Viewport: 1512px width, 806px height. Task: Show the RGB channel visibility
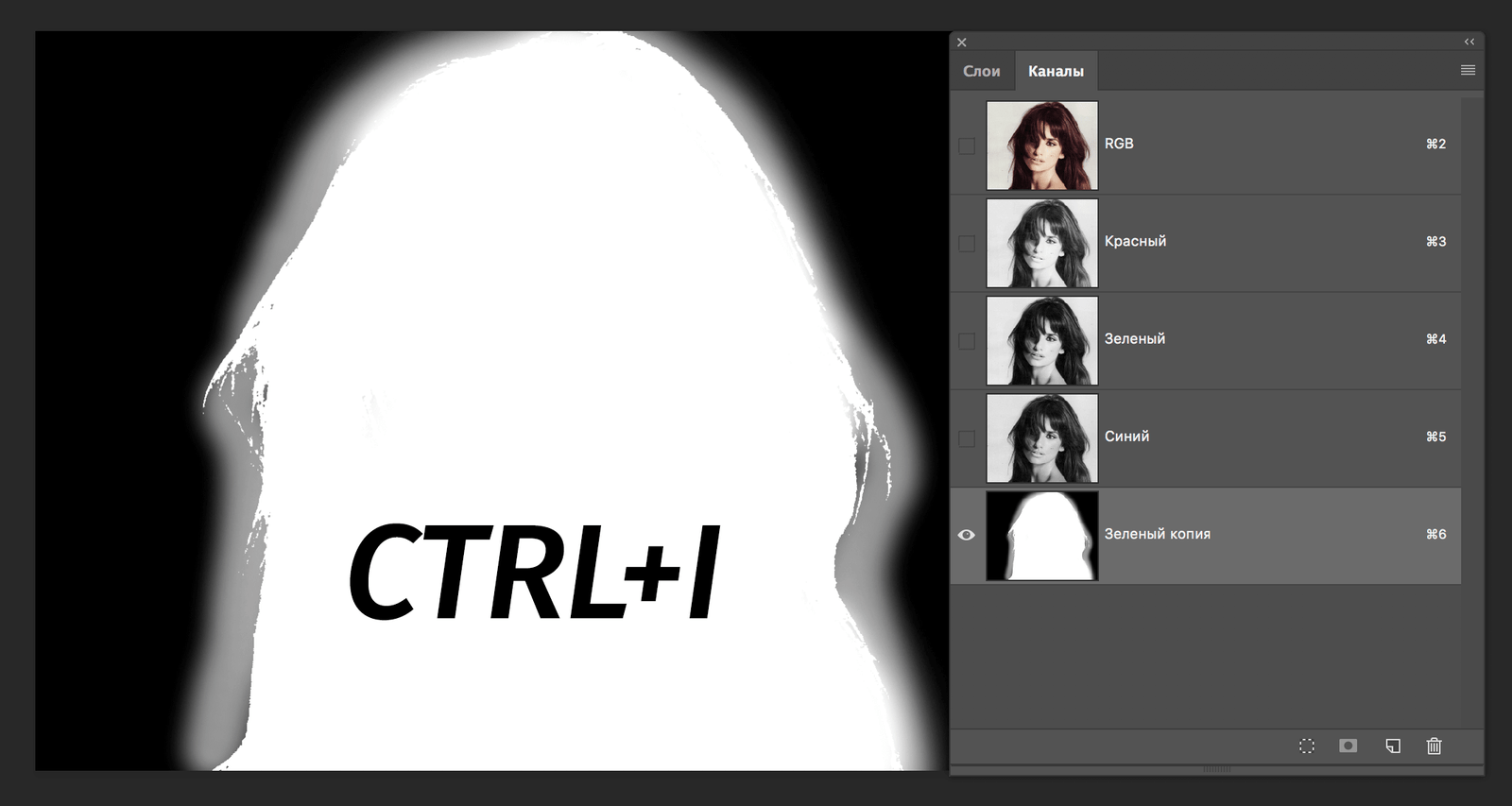(x=967, y=146)
